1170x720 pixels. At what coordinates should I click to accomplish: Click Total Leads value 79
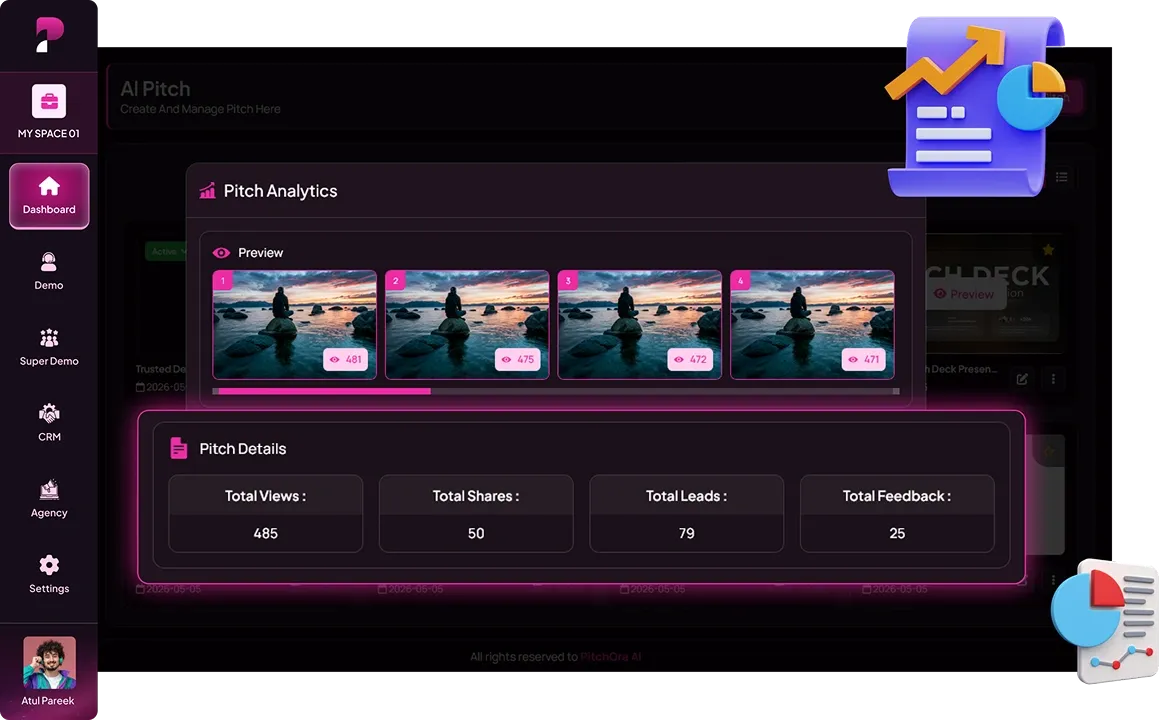(x=686, y=533)
